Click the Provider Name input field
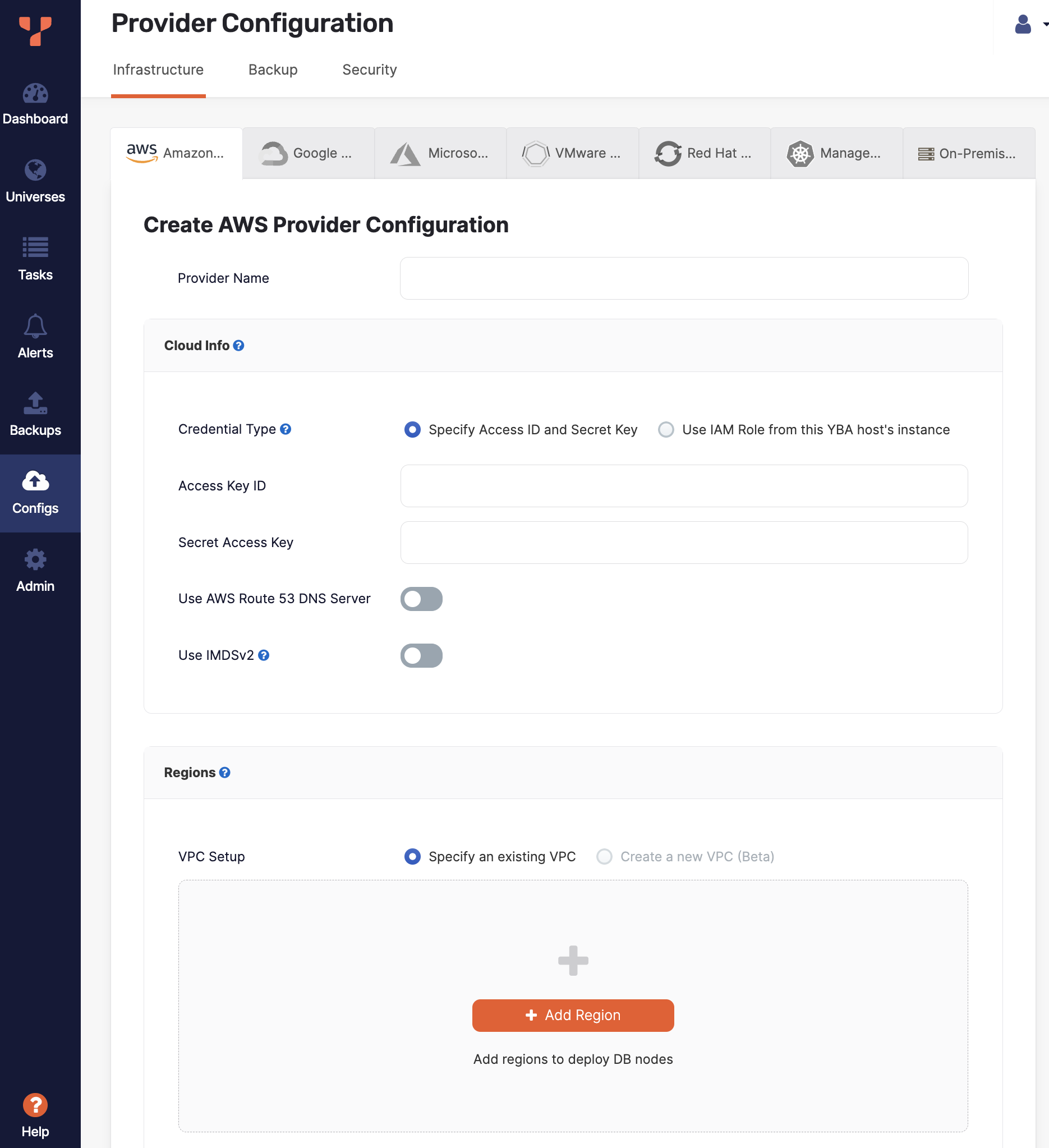Screen dimensions: 1049x1148 click(683, 278)
